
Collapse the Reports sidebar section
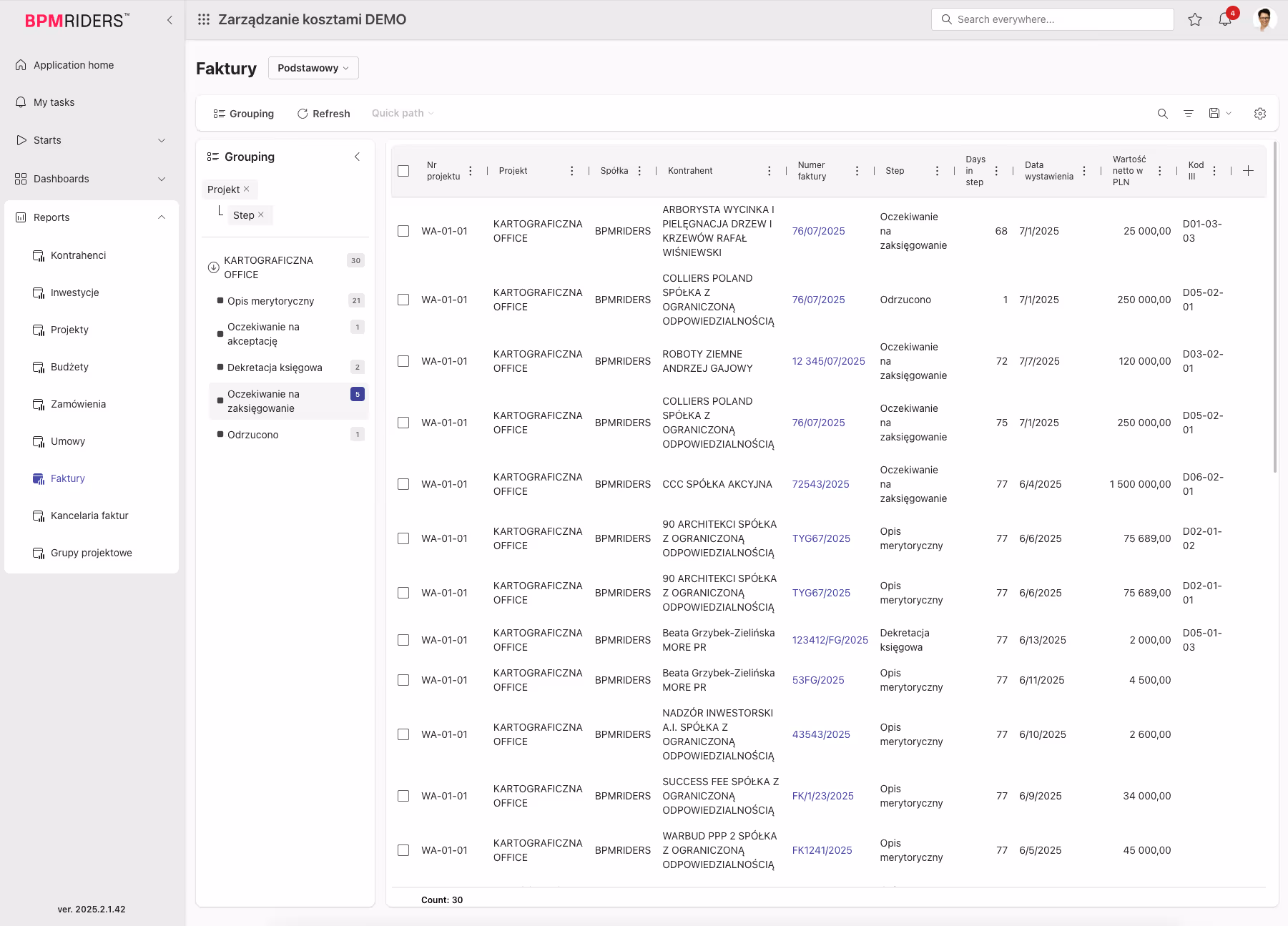pos(162,217)
